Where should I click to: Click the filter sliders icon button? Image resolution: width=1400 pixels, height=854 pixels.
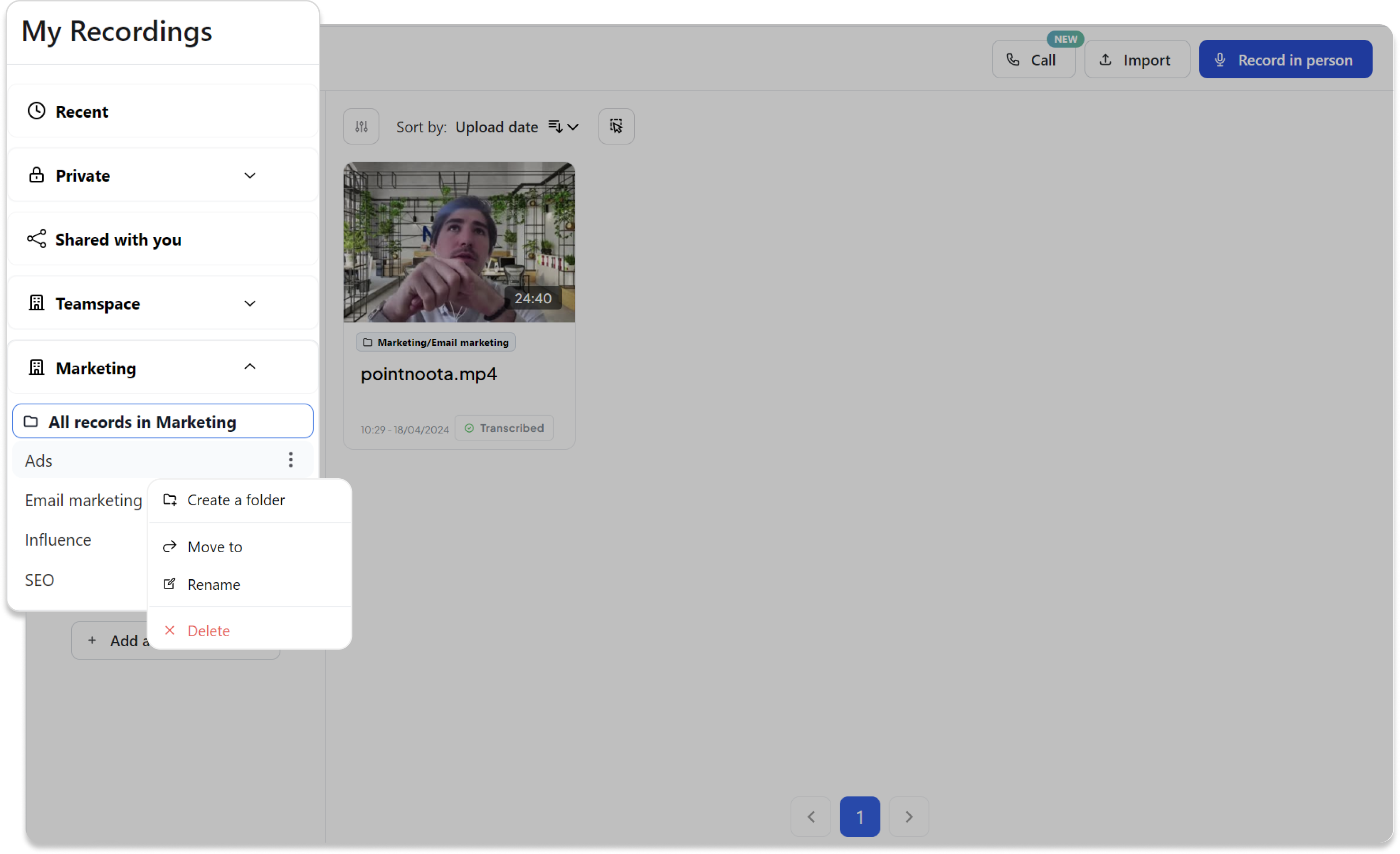click(361, 126)
